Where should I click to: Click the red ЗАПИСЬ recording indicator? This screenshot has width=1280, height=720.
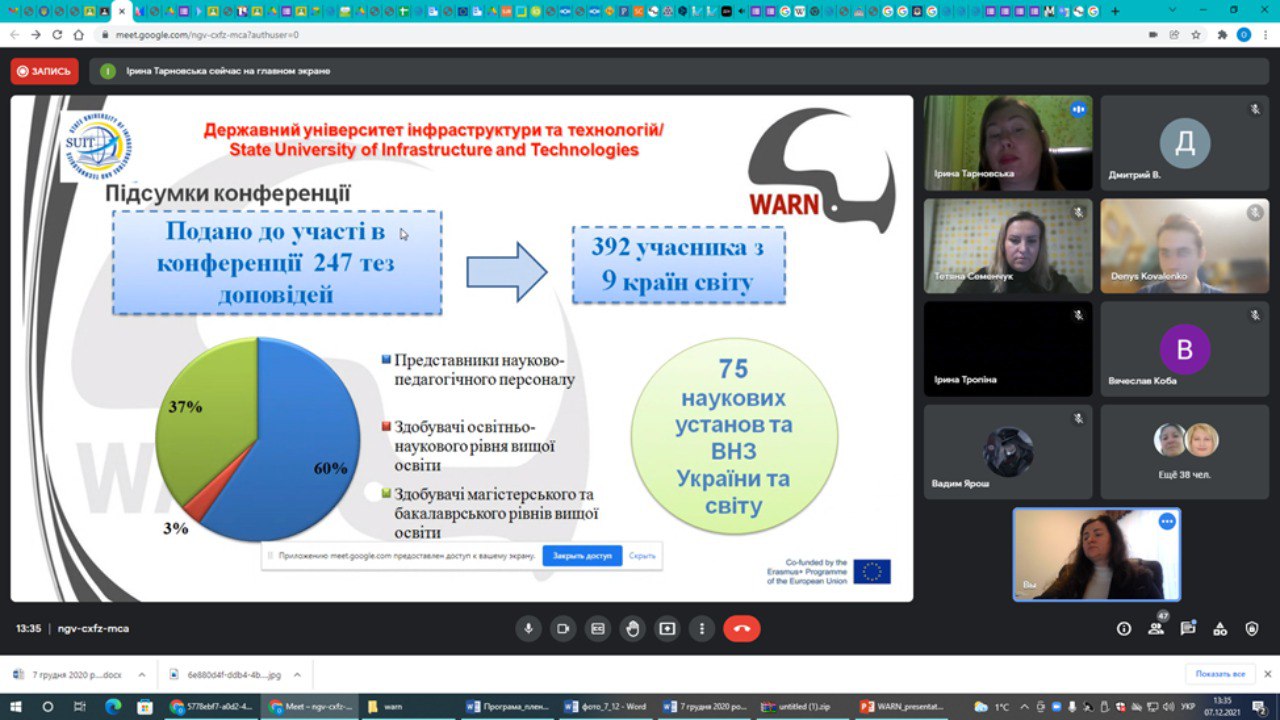[45, 71]
